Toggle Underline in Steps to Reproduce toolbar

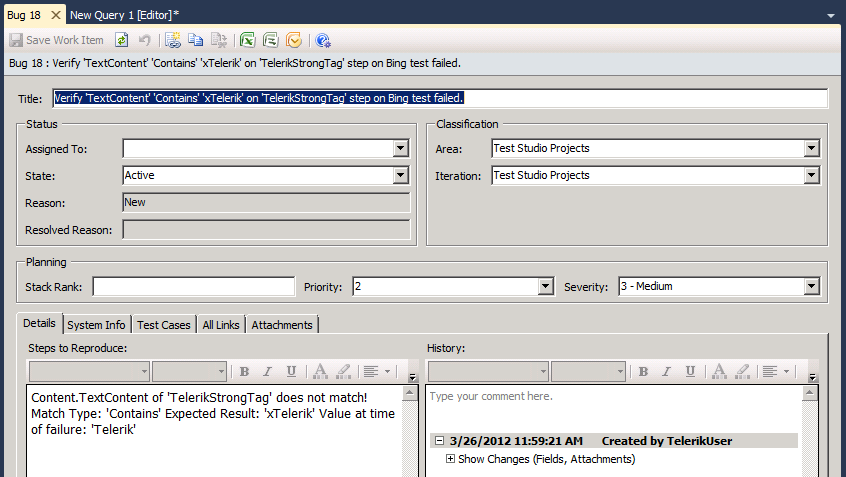(x=291, y=371)
